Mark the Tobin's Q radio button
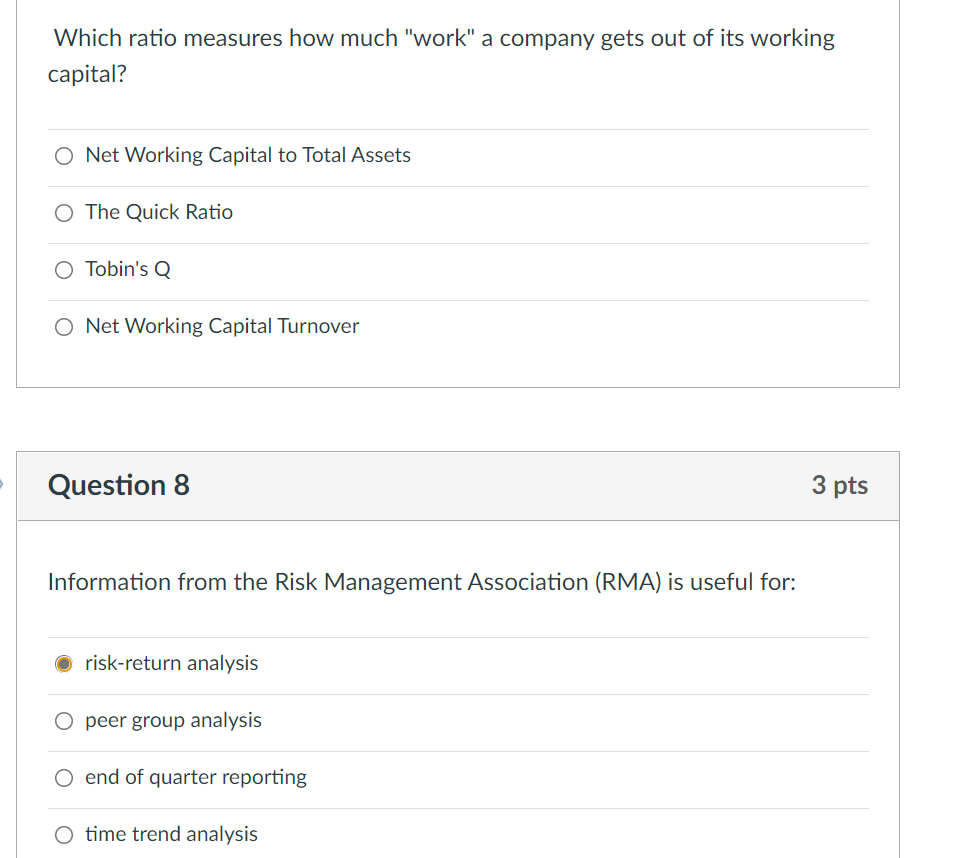Viewport: 964px width, 858px height. coord(64,270)
